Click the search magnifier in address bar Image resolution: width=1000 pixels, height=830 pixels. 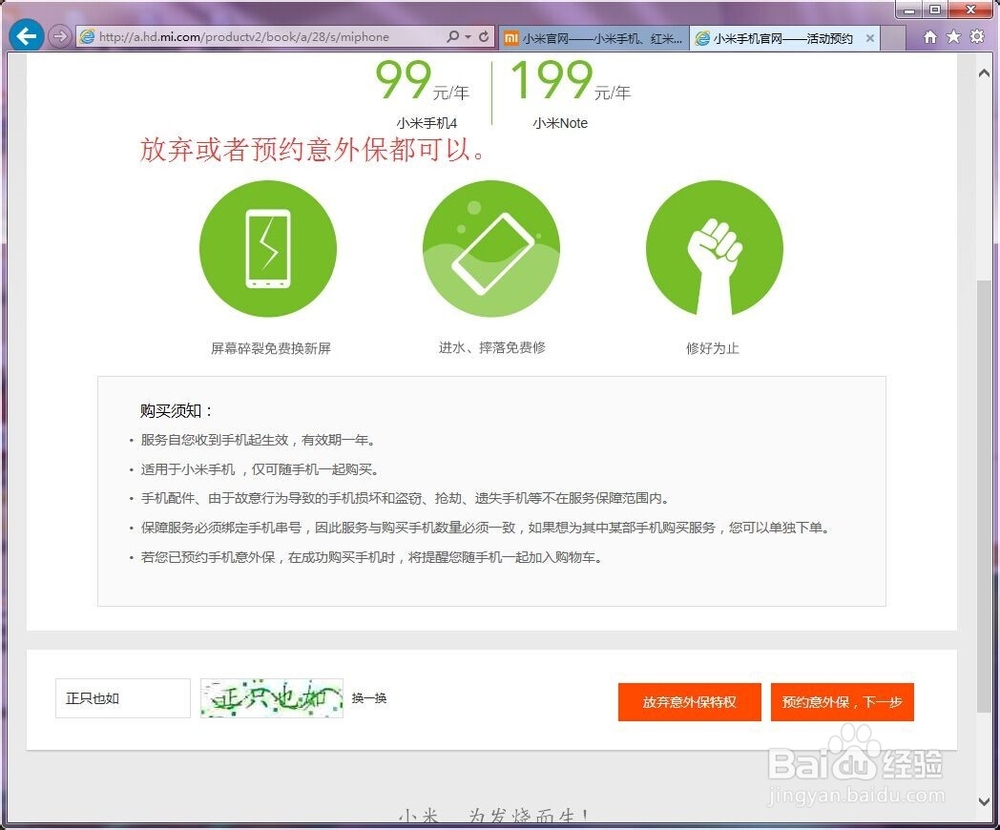pyautogui.click(x=453, y=36)
